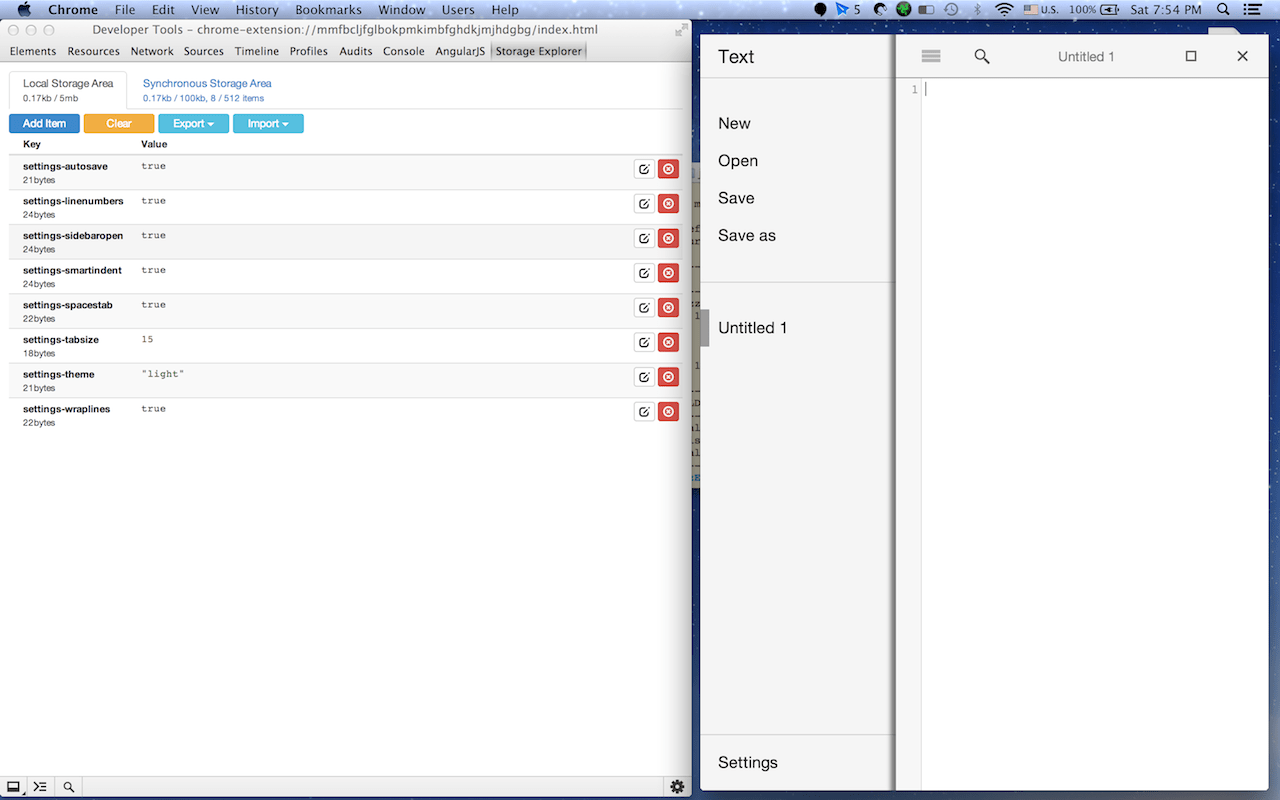Open Settings in the editor sidebar

tap(747, 761)
